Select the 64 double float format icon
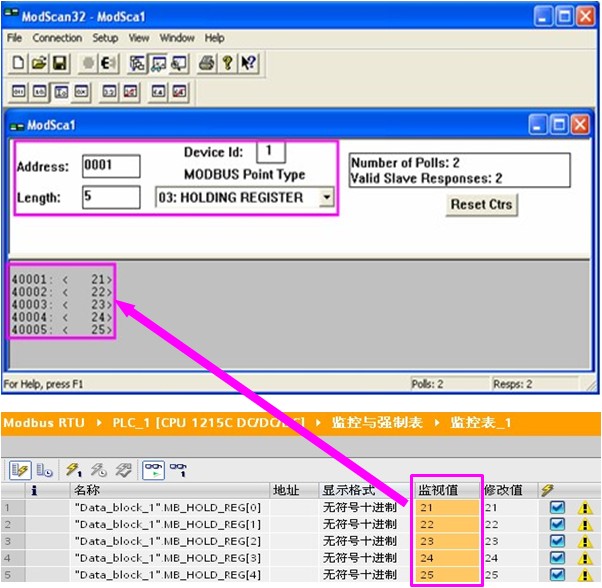This screenshot has width=602, height=588. click(158, 92)
